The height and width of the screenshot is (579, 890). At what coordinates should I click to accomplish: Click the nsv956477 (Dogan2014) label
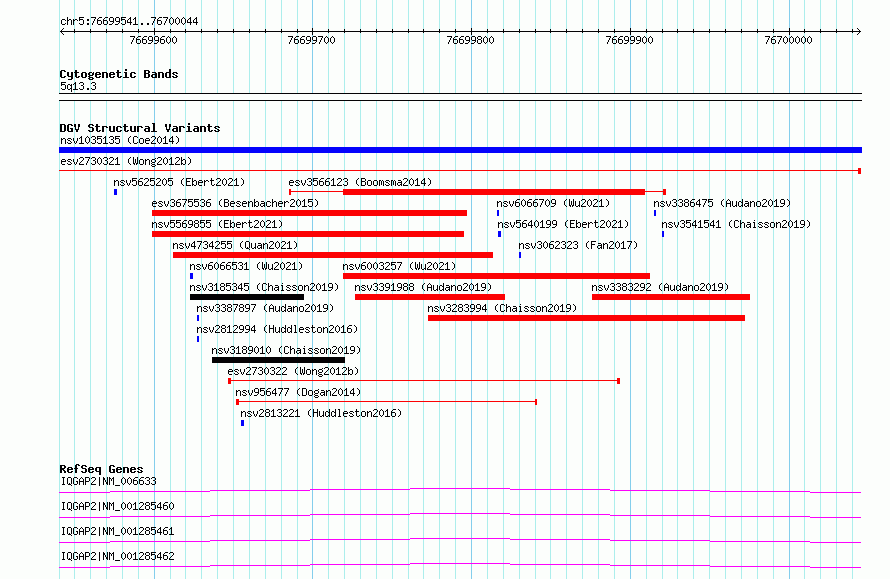pos(298,392)
